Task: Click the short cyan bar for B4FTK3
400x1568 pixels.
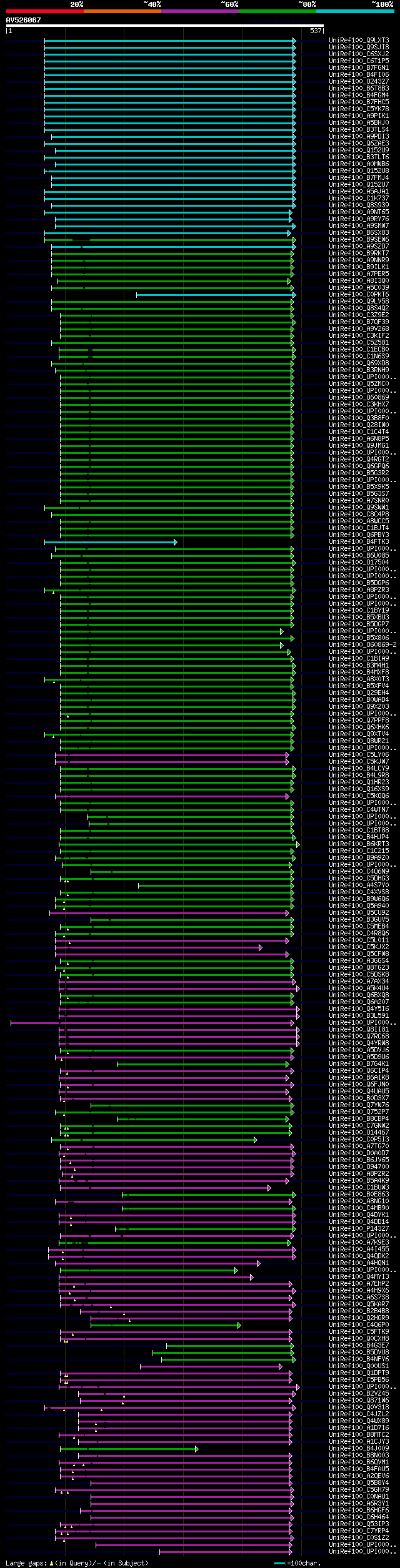Action: 111,542
